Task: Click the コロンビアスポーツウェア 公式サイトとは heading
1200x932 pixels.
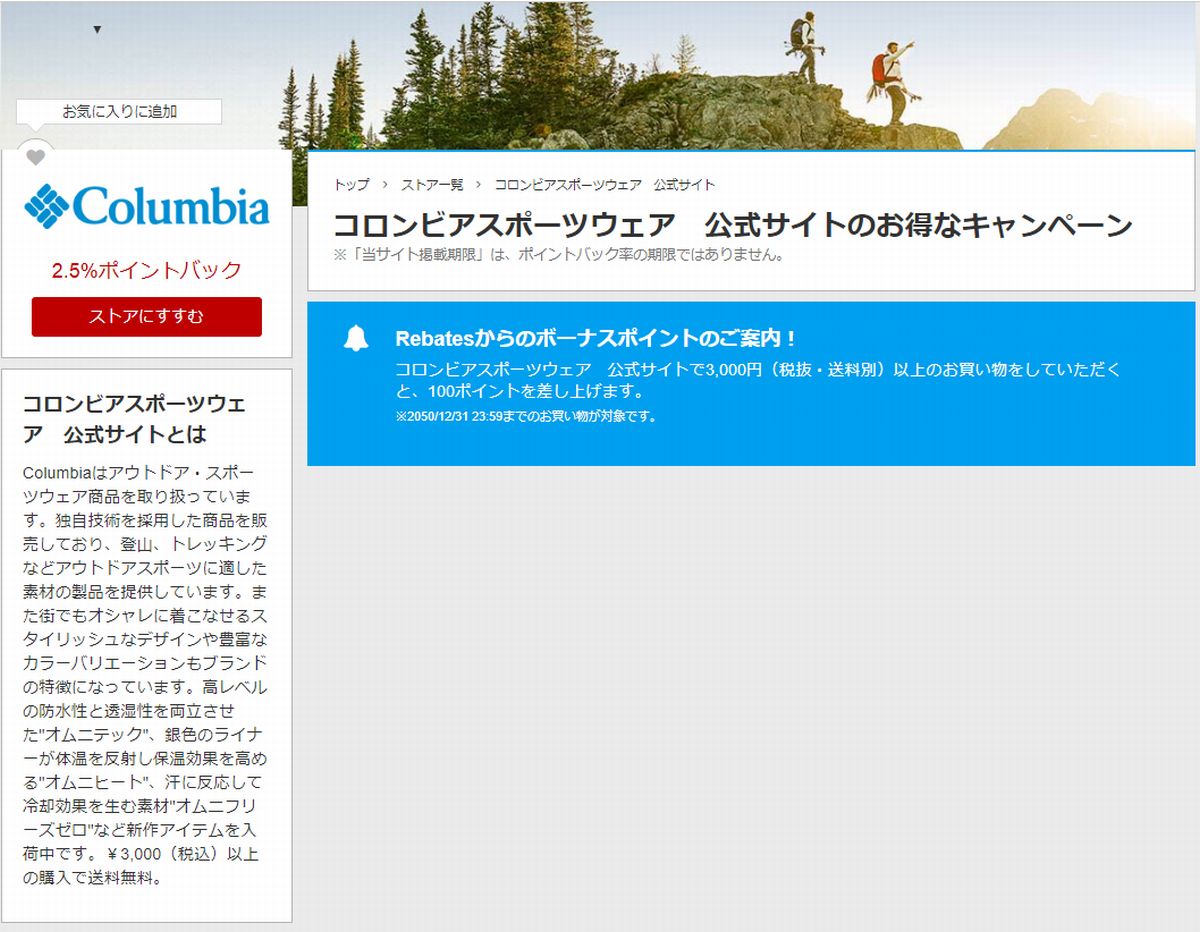Action: [x=134, y=420]
